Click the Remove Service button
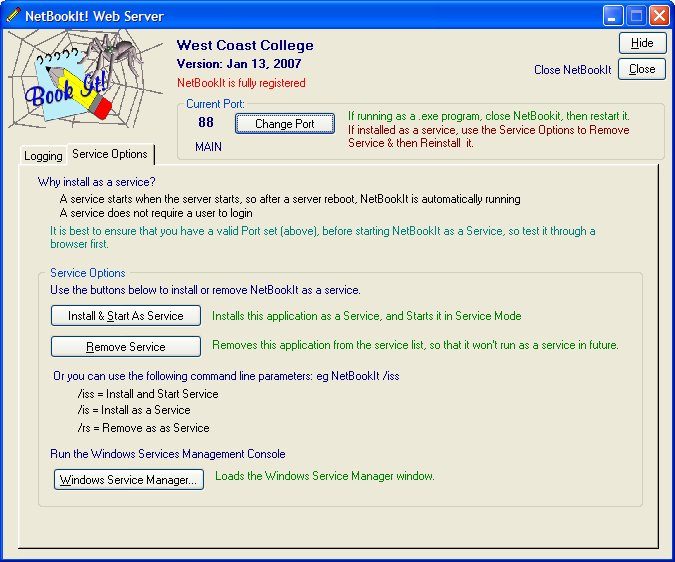The image size is (675, 562). [x=126, y=347]
